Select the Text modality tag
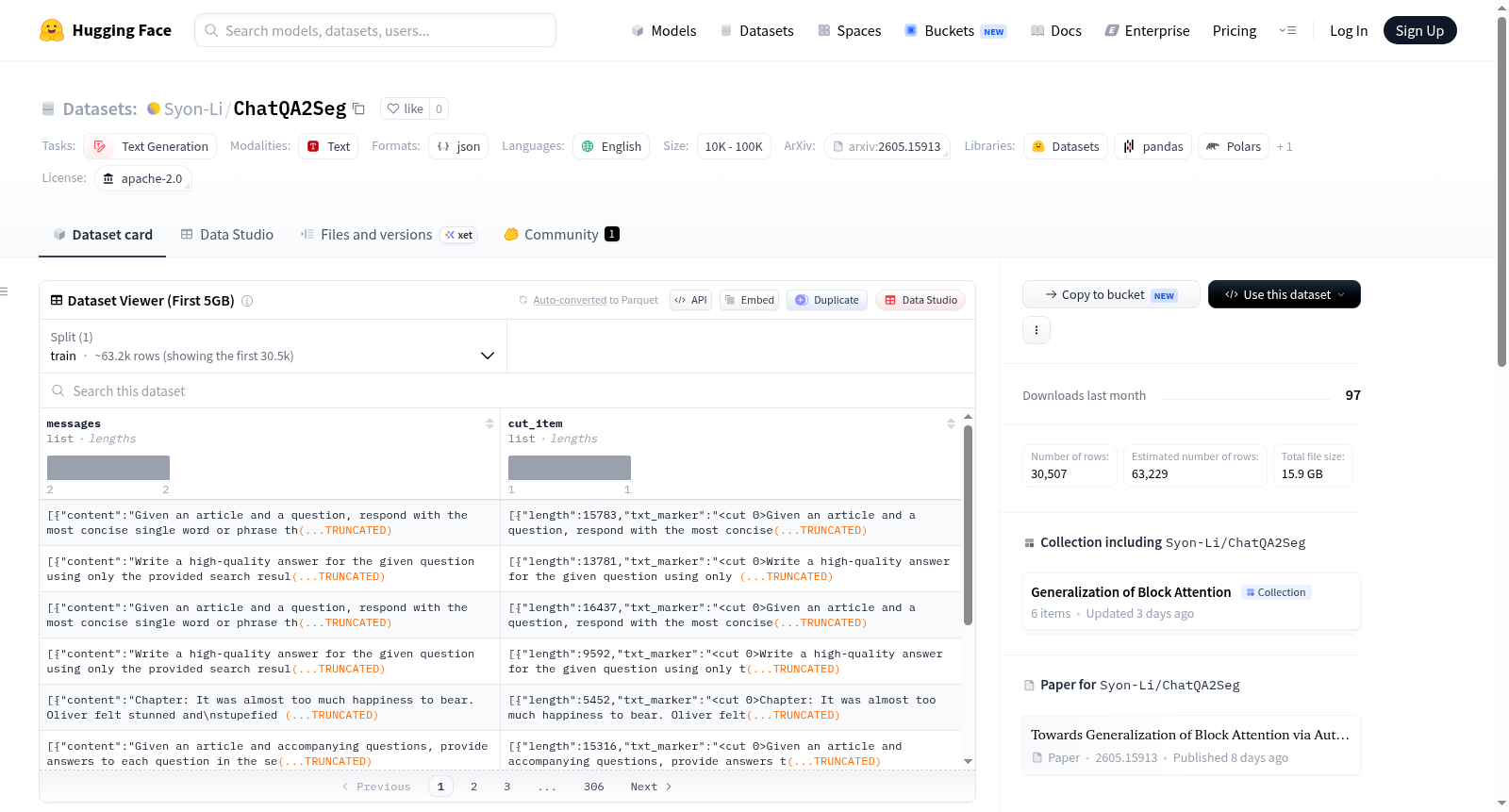1509x812 pixels. (328, 146)
